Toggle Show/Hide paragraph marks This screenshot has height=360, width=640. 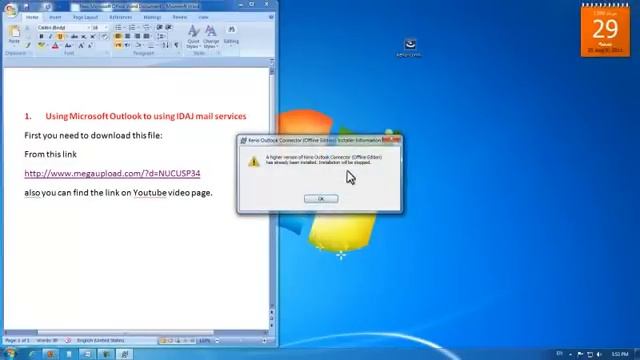pos(176,45)
